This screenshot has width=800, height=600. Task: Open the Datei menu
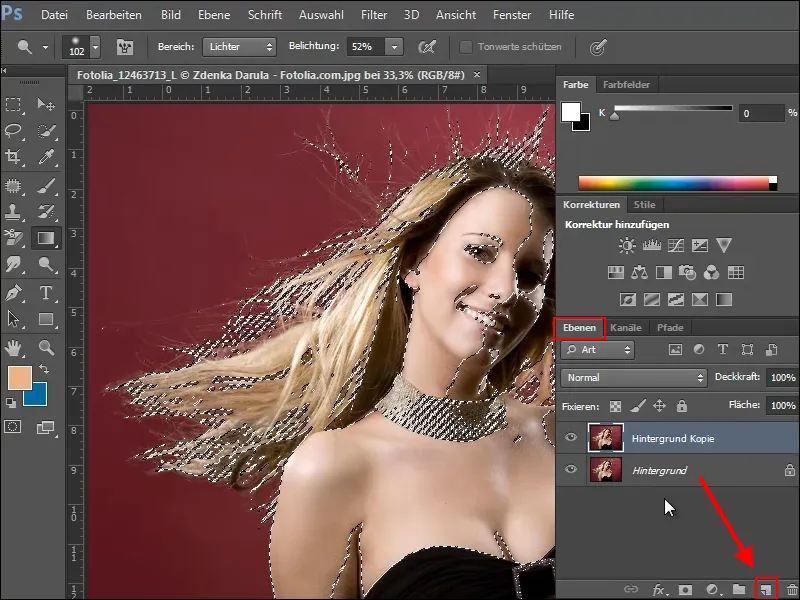(54, 15)
